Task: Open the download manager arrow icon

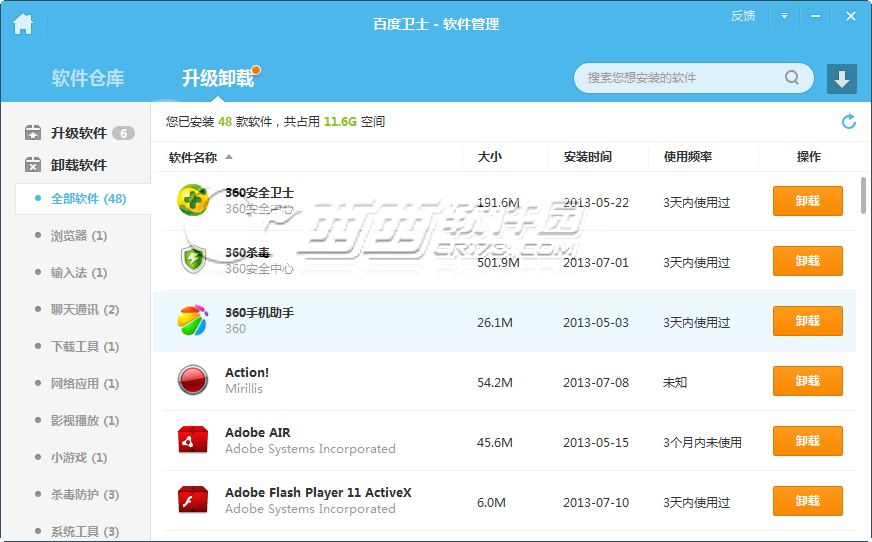Action: 841,78
